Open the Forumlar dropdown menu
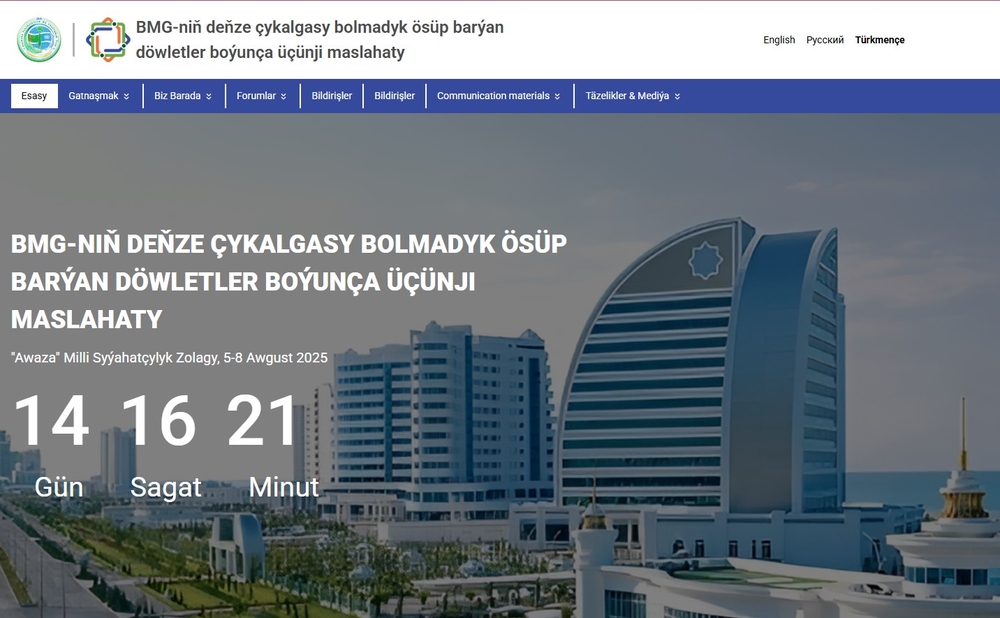Viewport: 1000px width, 618px height. [x=261, y=96]
